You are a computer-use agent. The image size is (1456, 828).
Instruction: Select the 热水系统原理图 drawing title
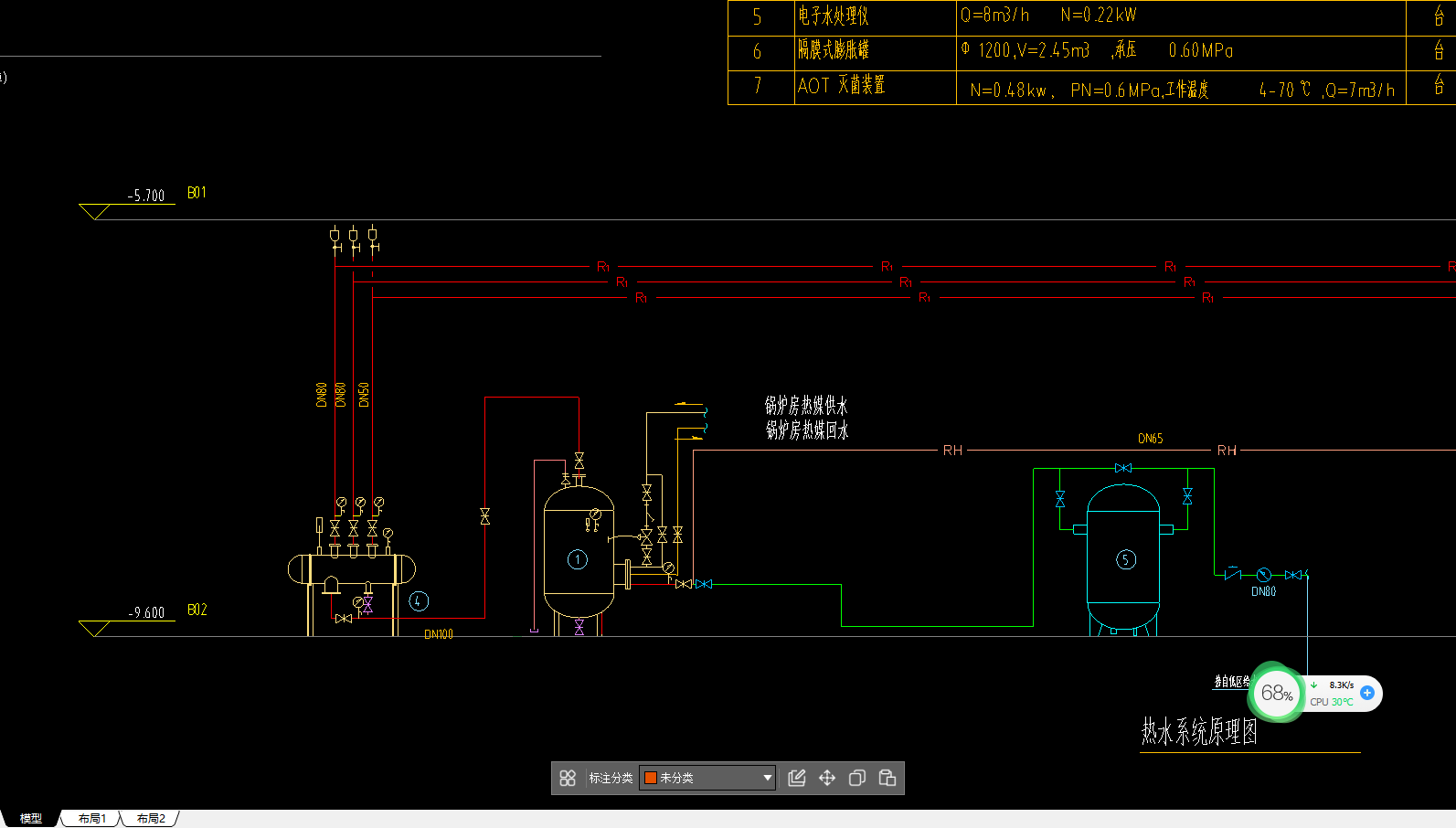coord(1199,731)
